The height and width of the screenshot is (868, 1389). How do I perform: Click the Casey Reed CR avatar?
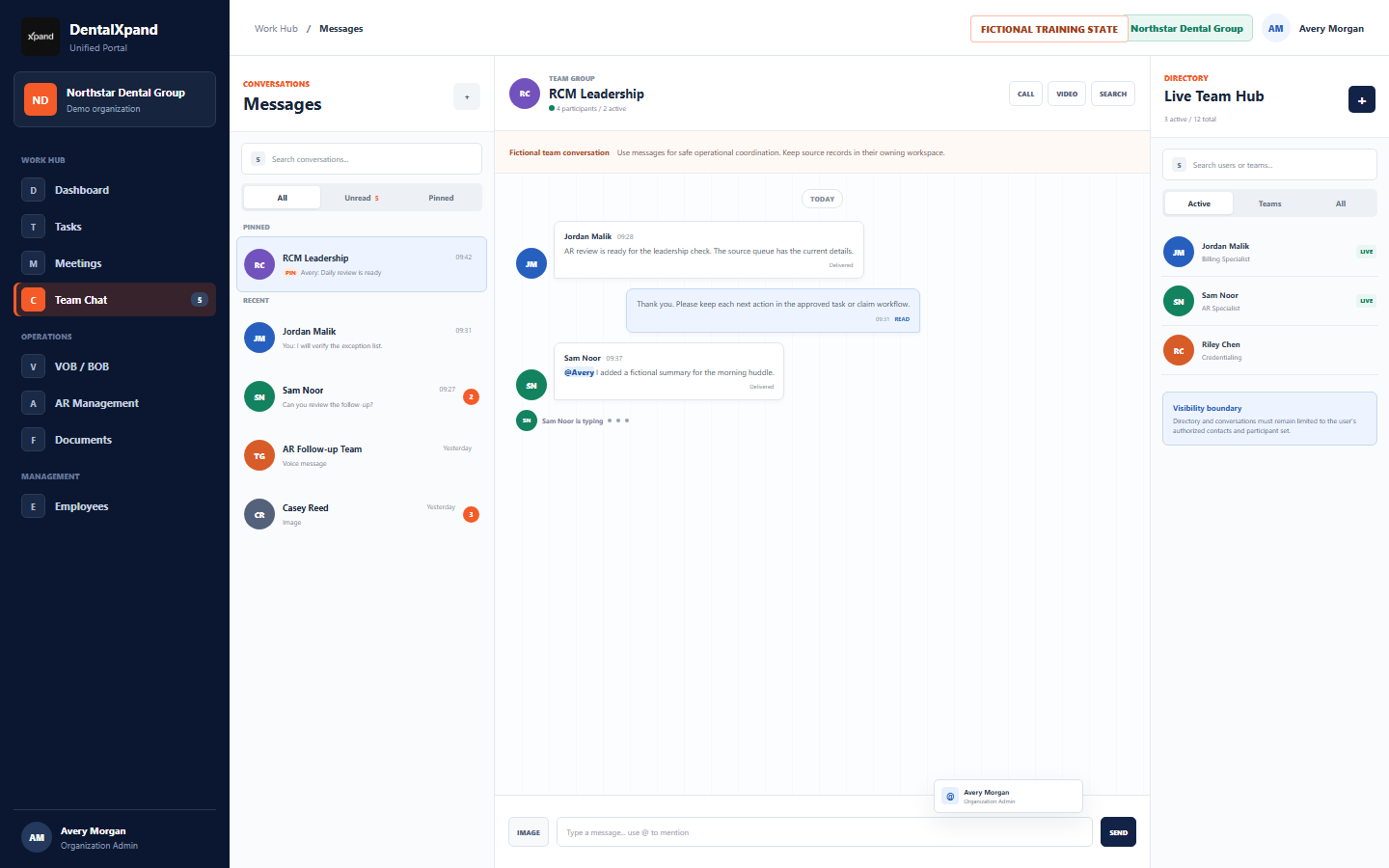pyautogui.click(x=259, y=514)
